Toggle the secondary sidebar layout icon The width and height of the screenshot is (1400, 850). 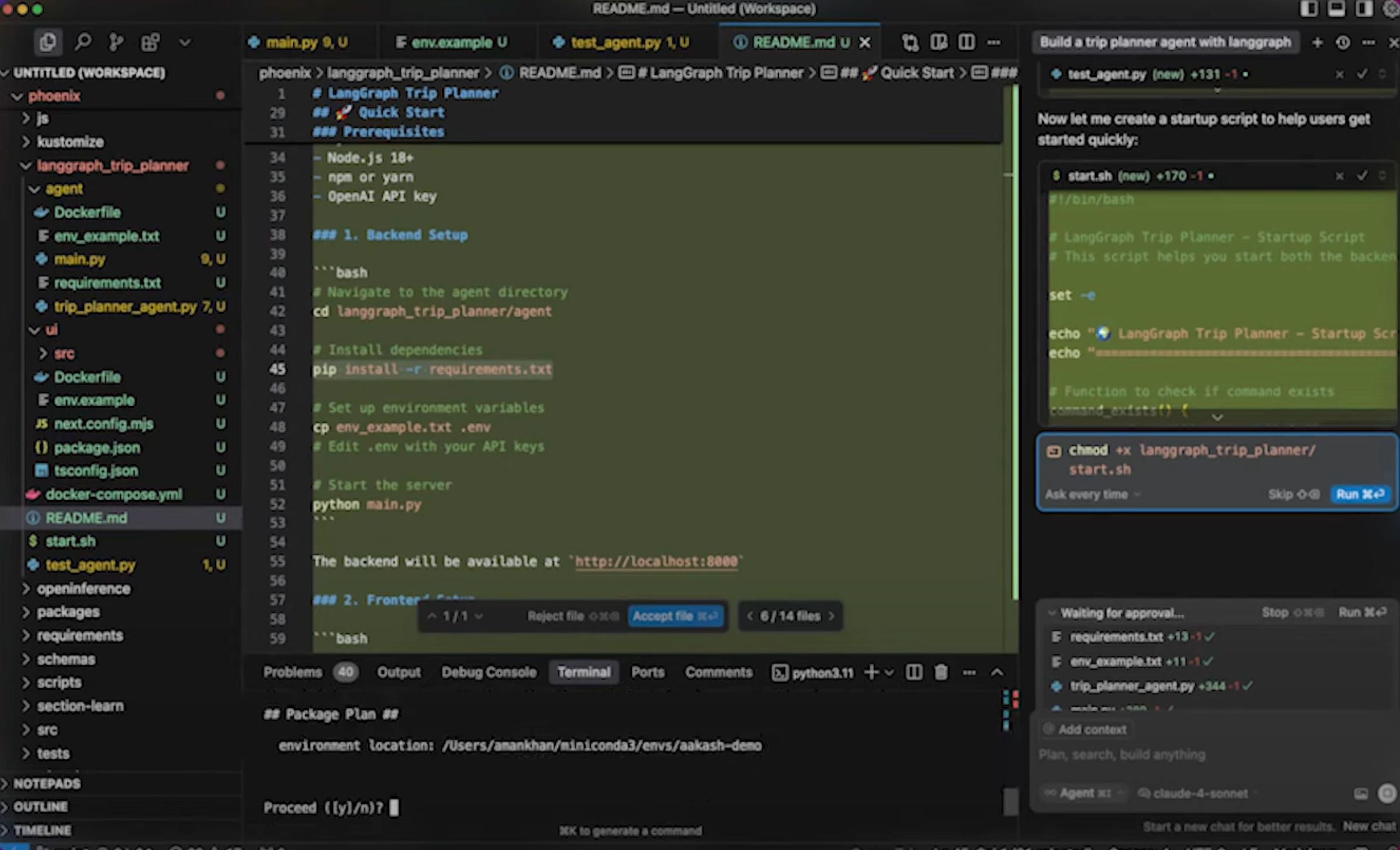1364,9
